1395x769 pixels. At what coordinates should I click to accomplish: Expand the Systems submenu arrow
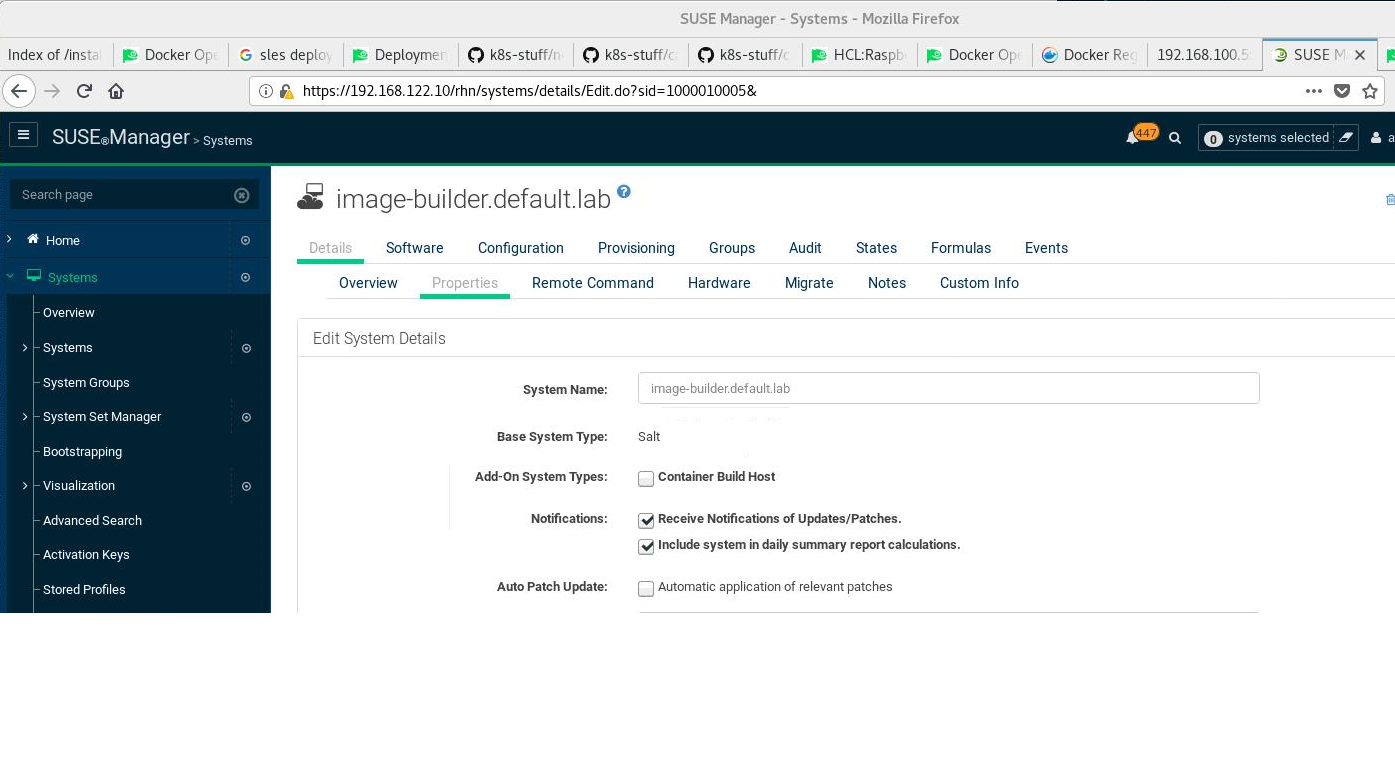coord(24,347)
